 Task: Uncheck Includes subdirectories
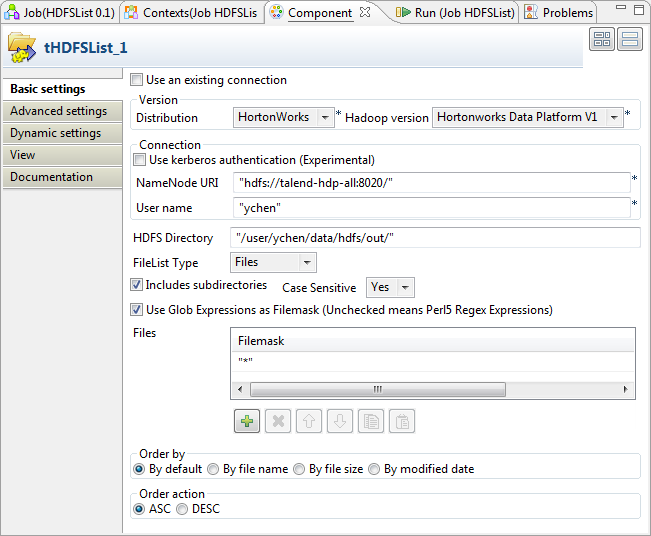point(138,286)
